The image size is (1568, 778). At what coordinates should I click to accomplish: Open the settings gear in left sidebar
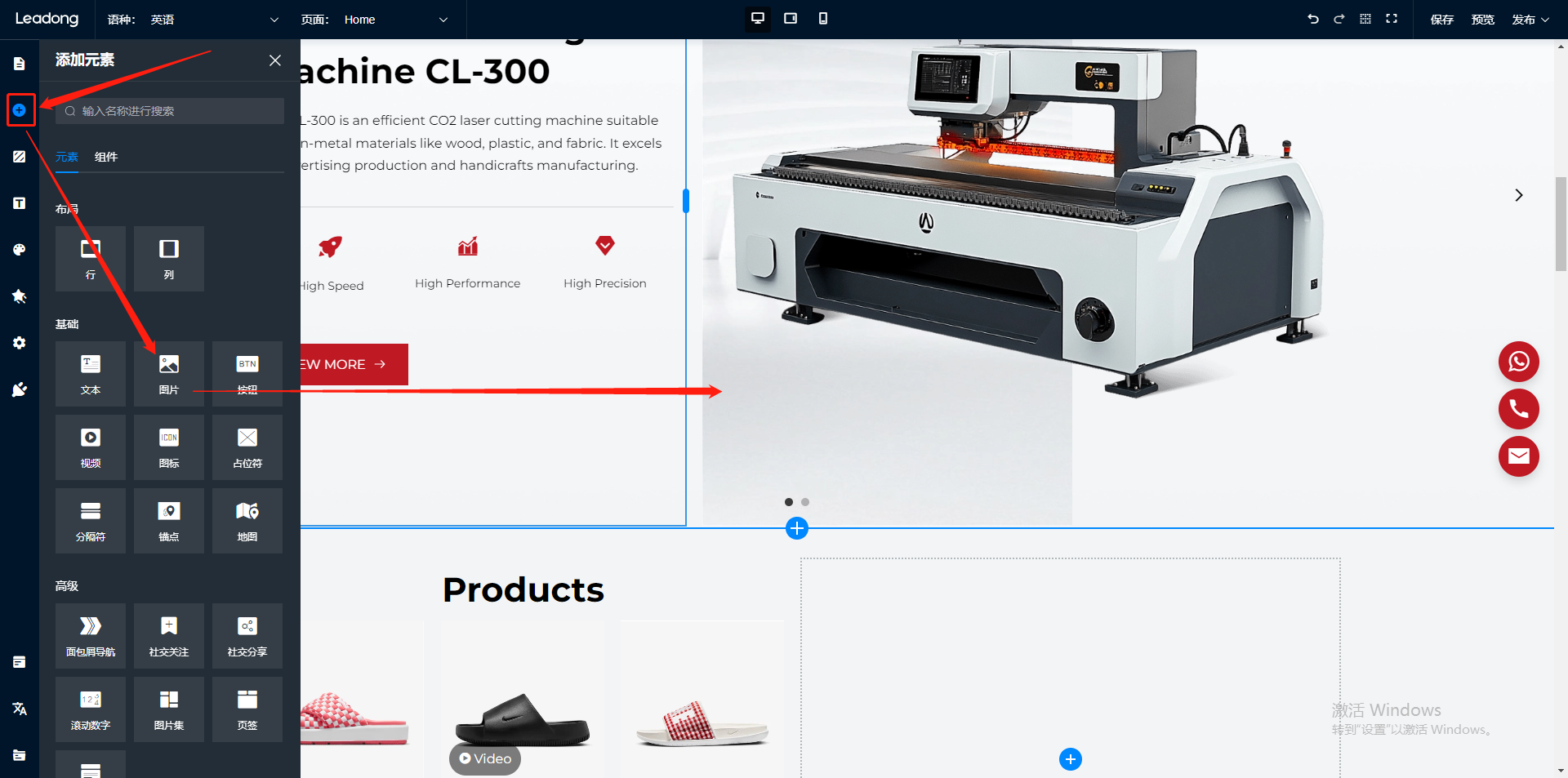[x=20, y=343]
